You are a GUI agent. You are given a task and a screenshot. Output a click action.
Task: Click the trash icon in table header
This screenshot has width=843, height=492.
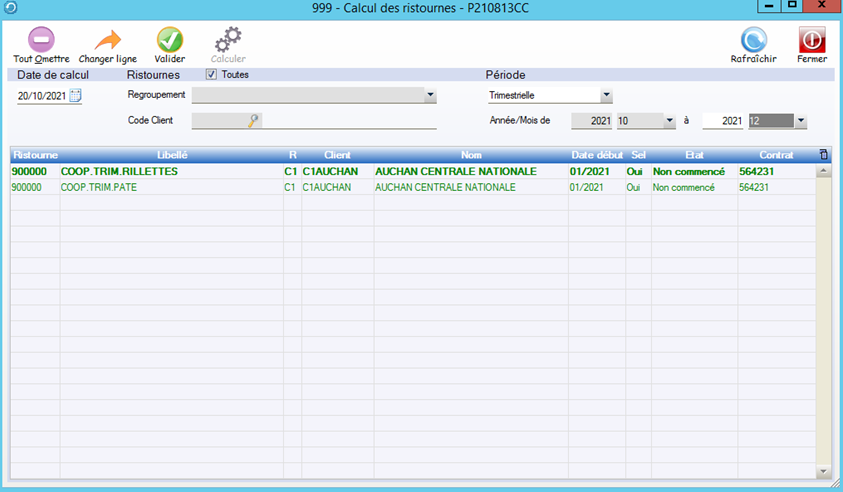point(823,155)
